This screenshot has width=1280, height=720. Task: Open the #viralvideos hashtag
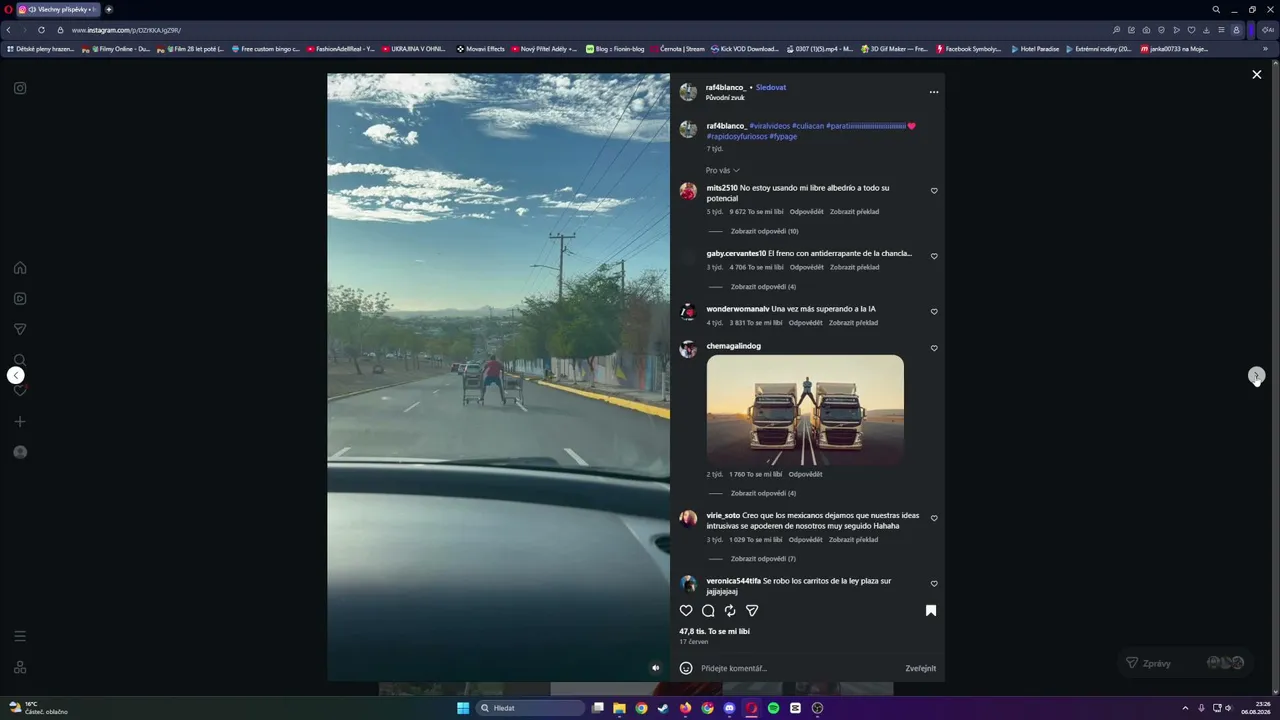(769, 126)
